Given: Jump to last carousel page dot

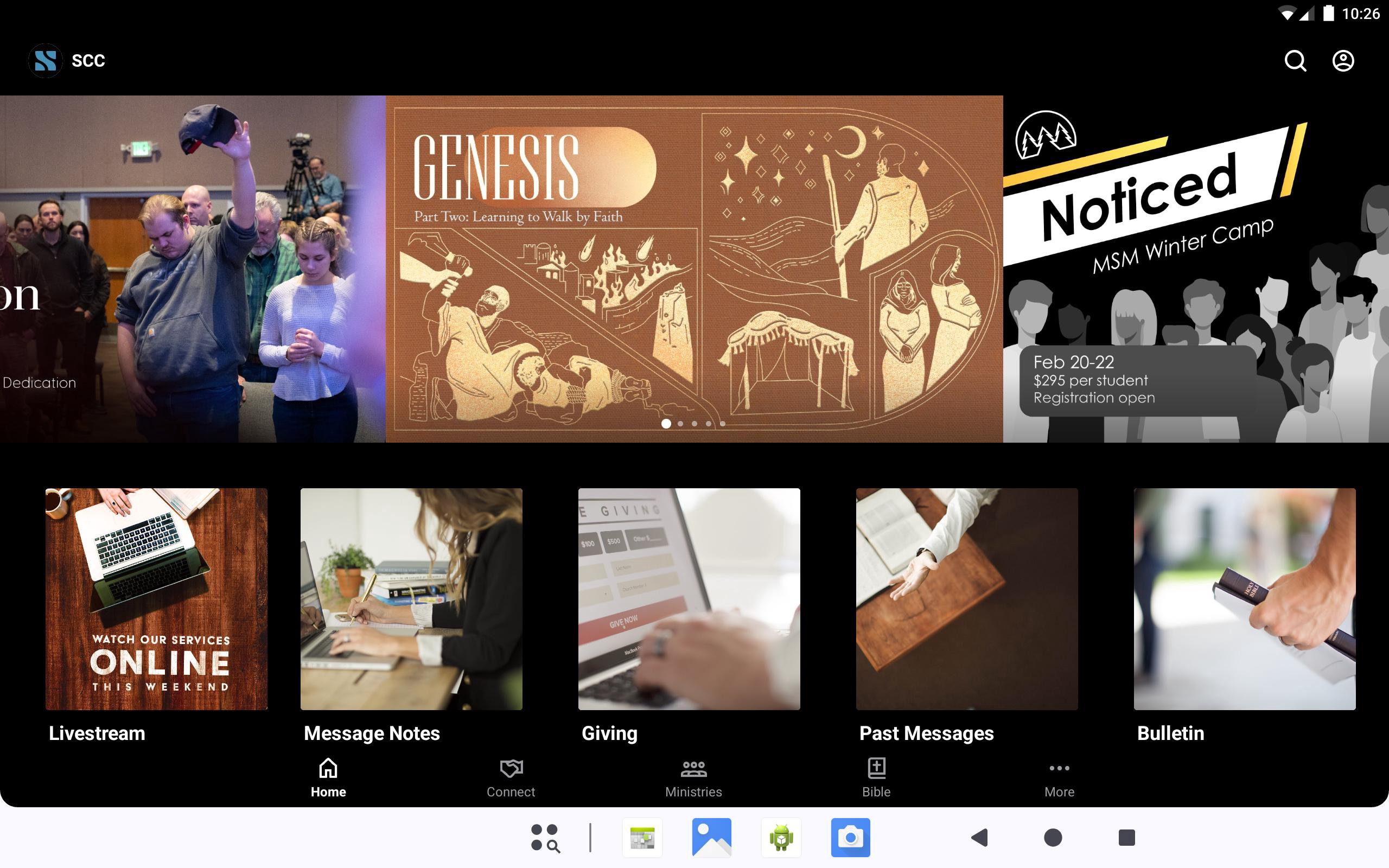Looking at the screenshot, I should point(723,424).
